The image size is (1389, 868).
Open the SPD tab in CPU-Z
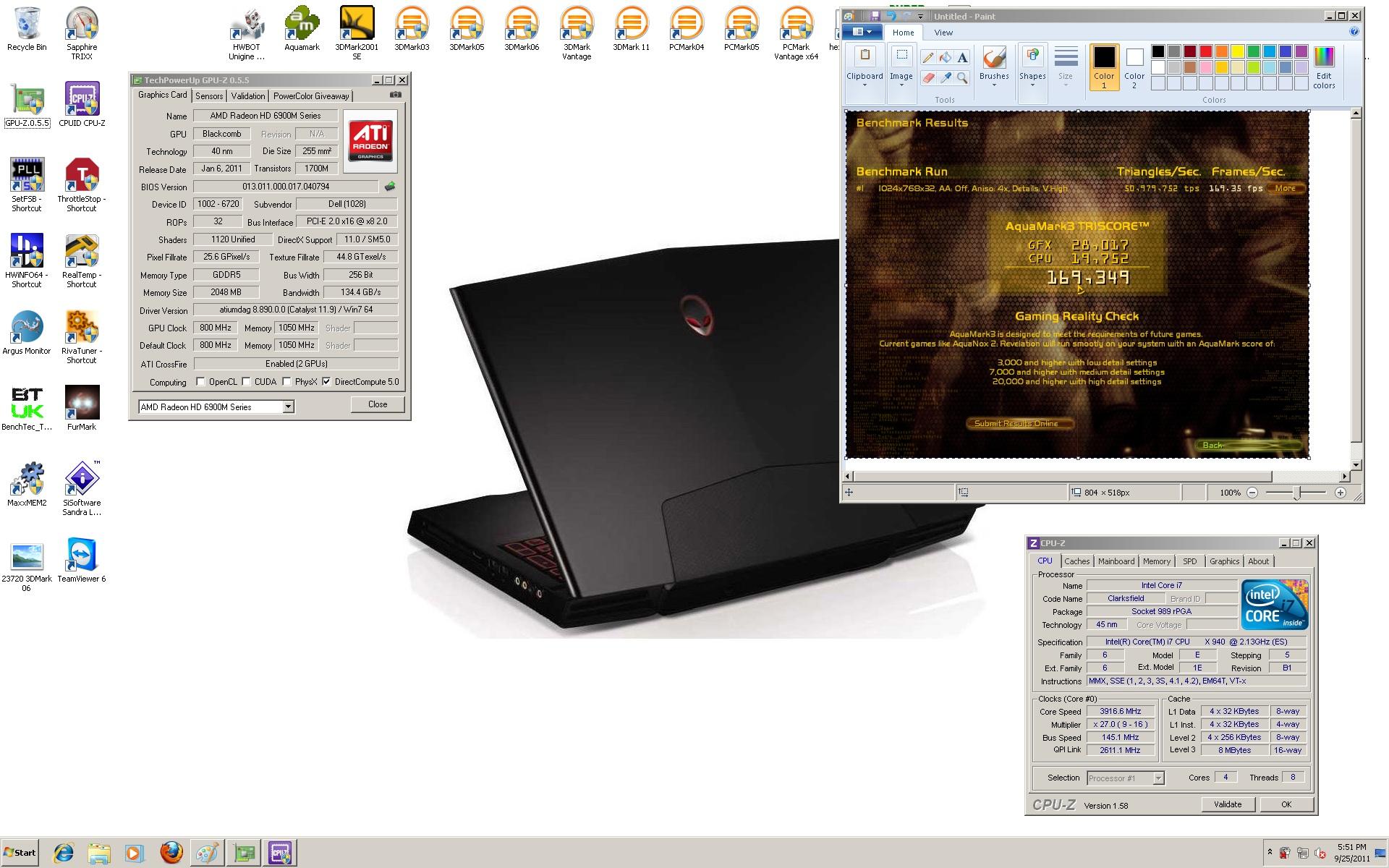[1190, 561]
